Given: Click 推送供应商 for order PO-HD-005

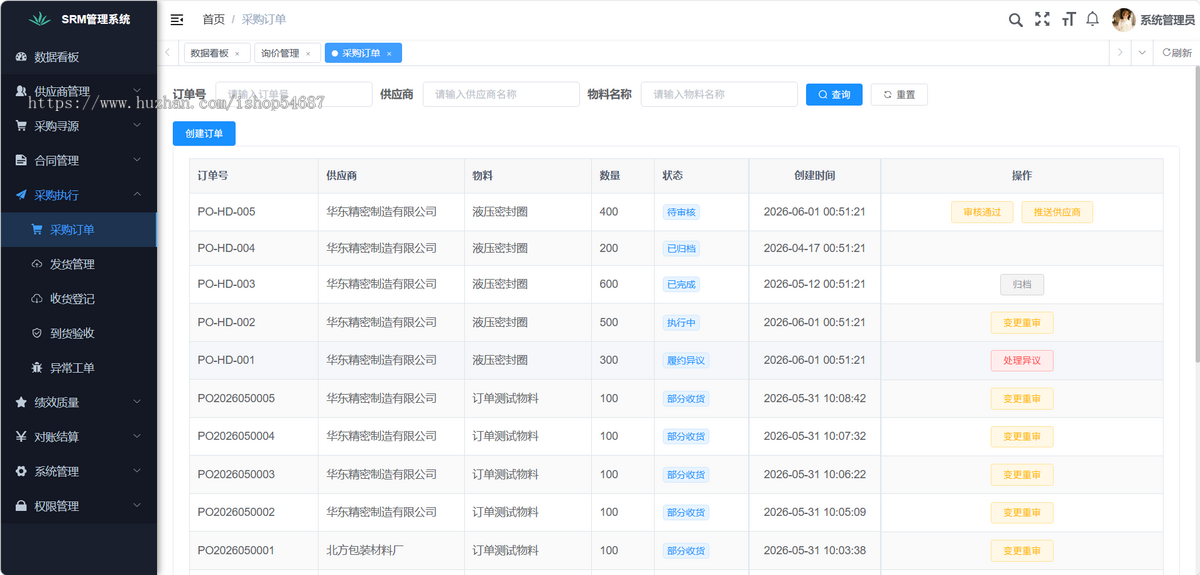Looking at the screenshot, I should 1057,212.
